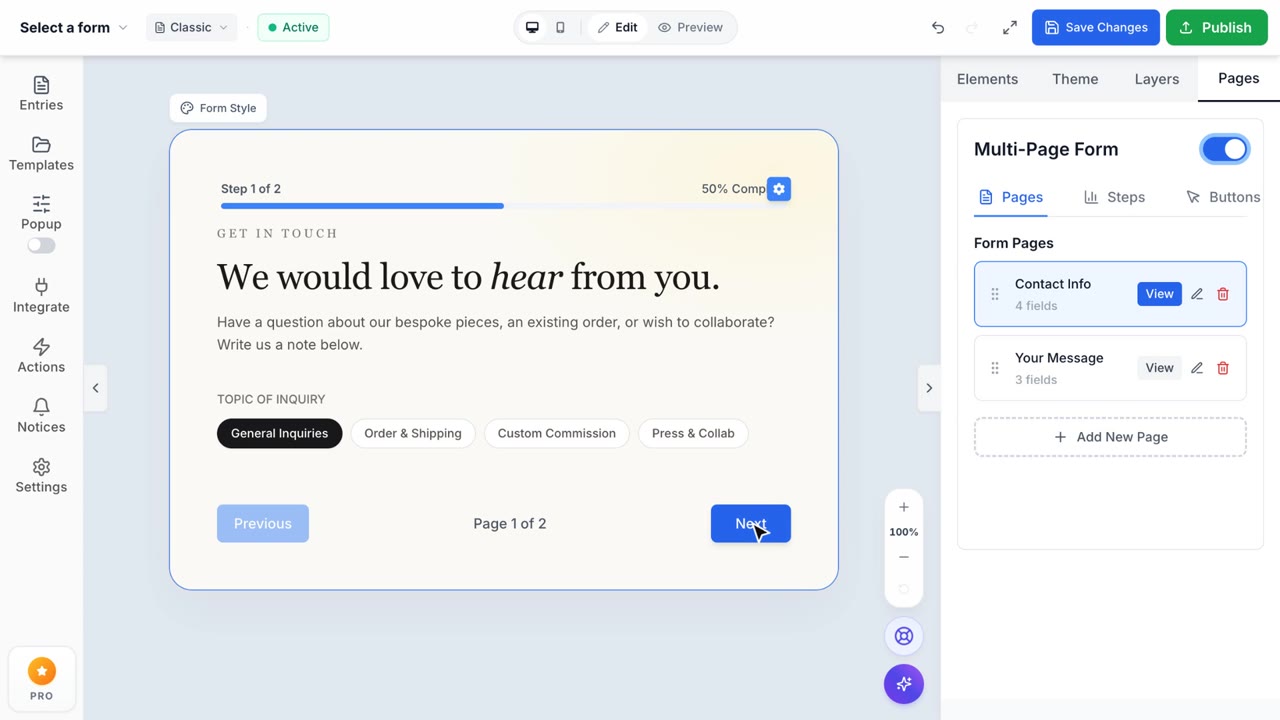Collapse the right panel with chevron

point(929,388)
